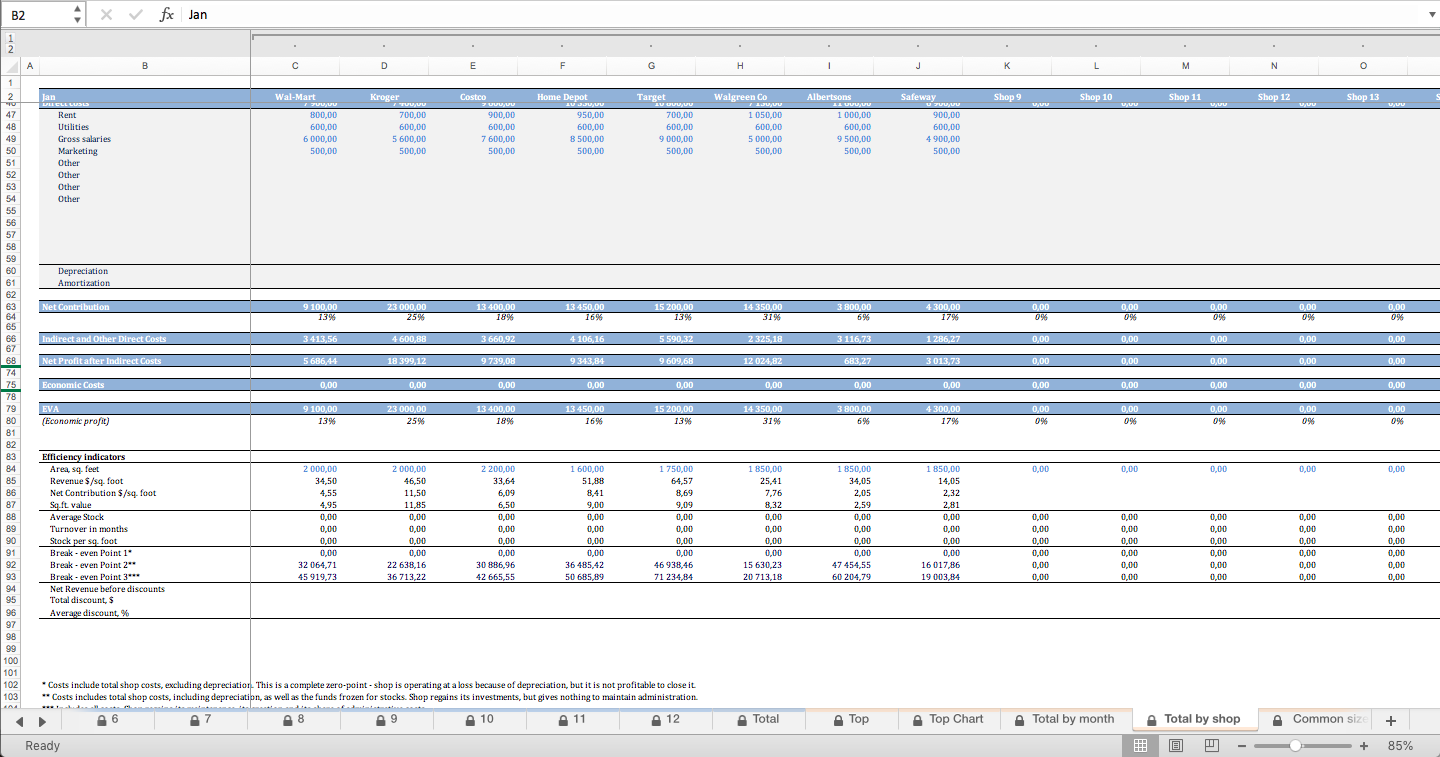
Task: Open the Common size sheet tab
Action: [x=1317, y=719]
